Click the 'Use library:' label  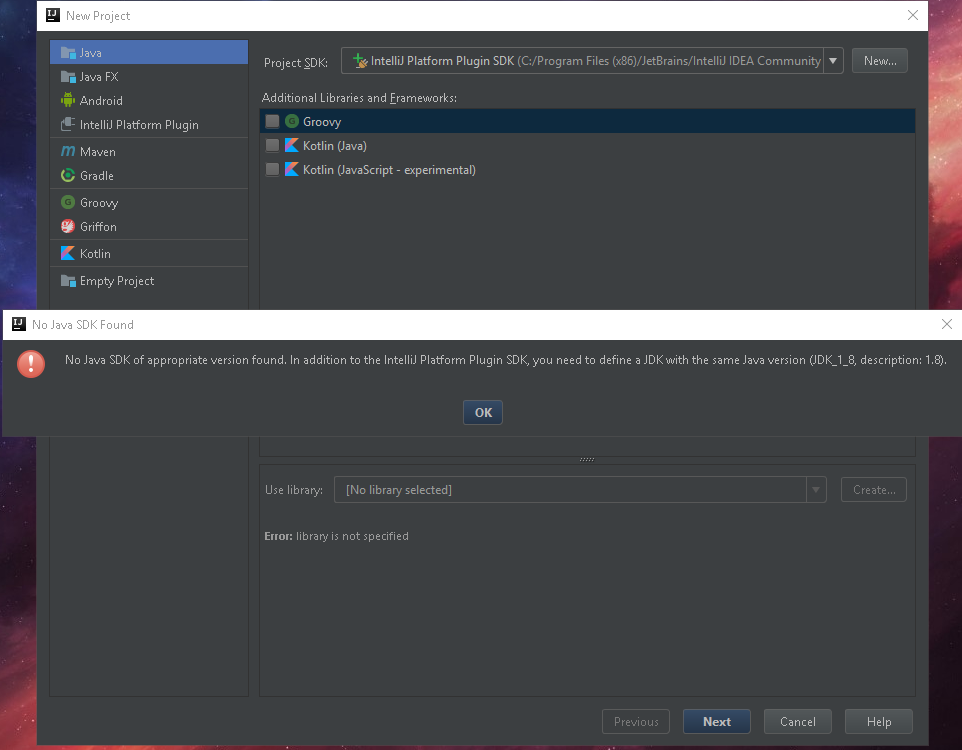(x=294, y=490)
